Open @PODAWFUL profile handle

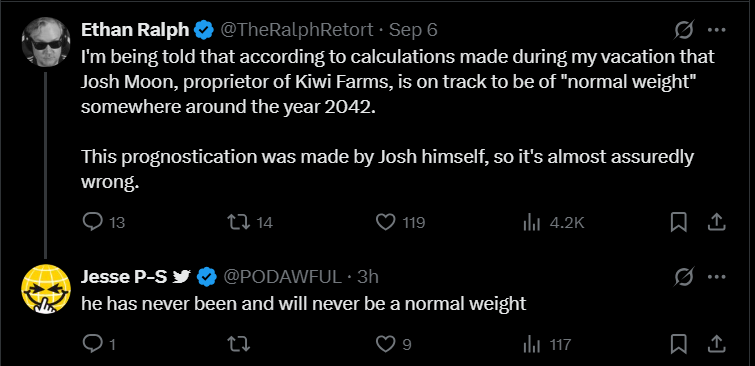(x=281, y=277)
